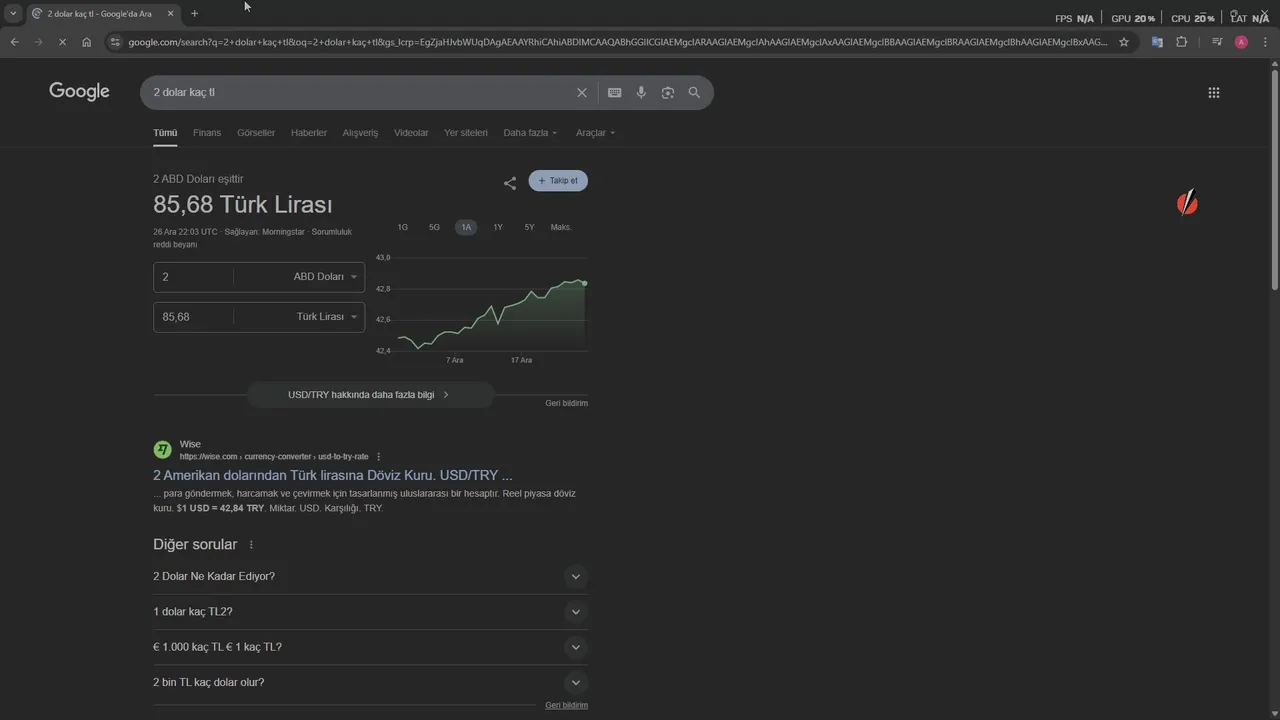Select the 1Y chart range
The width and height of the screenshot is (1280, 720).
point(498,227)
